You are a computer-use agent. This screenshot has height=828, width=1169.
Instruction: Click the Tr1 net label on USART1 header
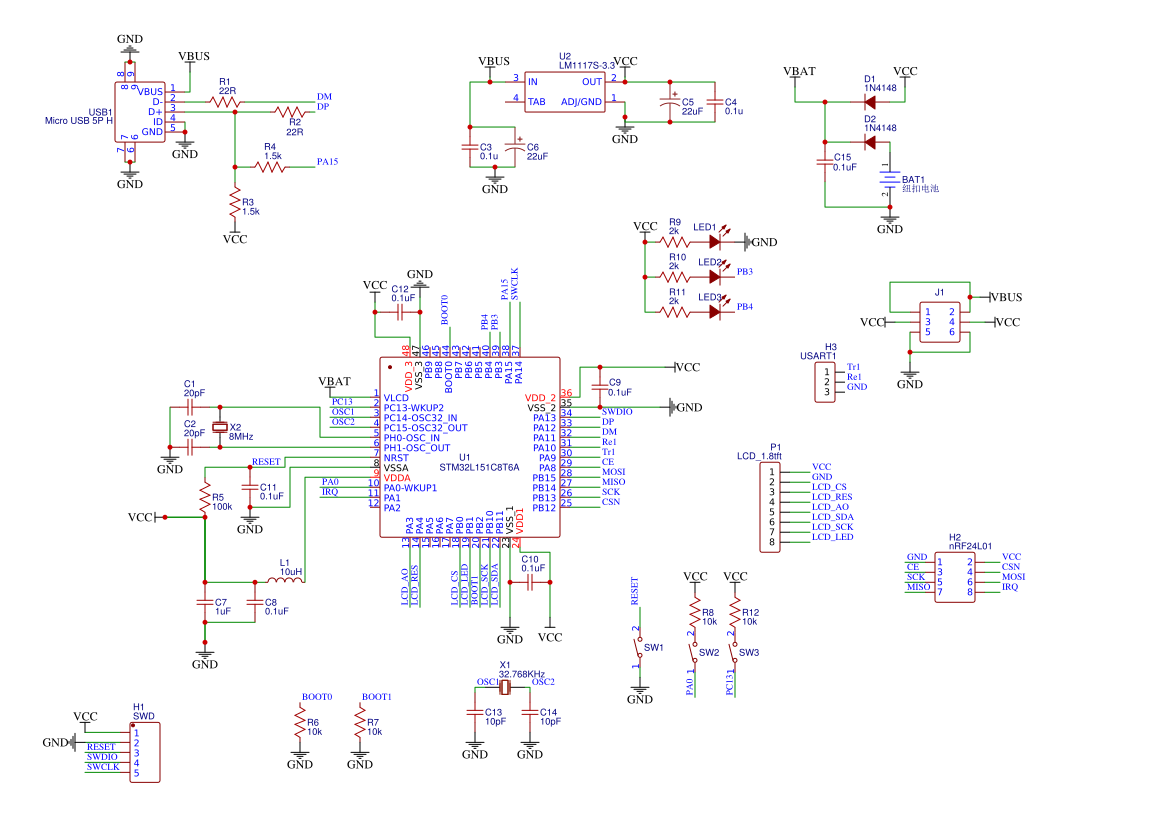tap(854, 367)
